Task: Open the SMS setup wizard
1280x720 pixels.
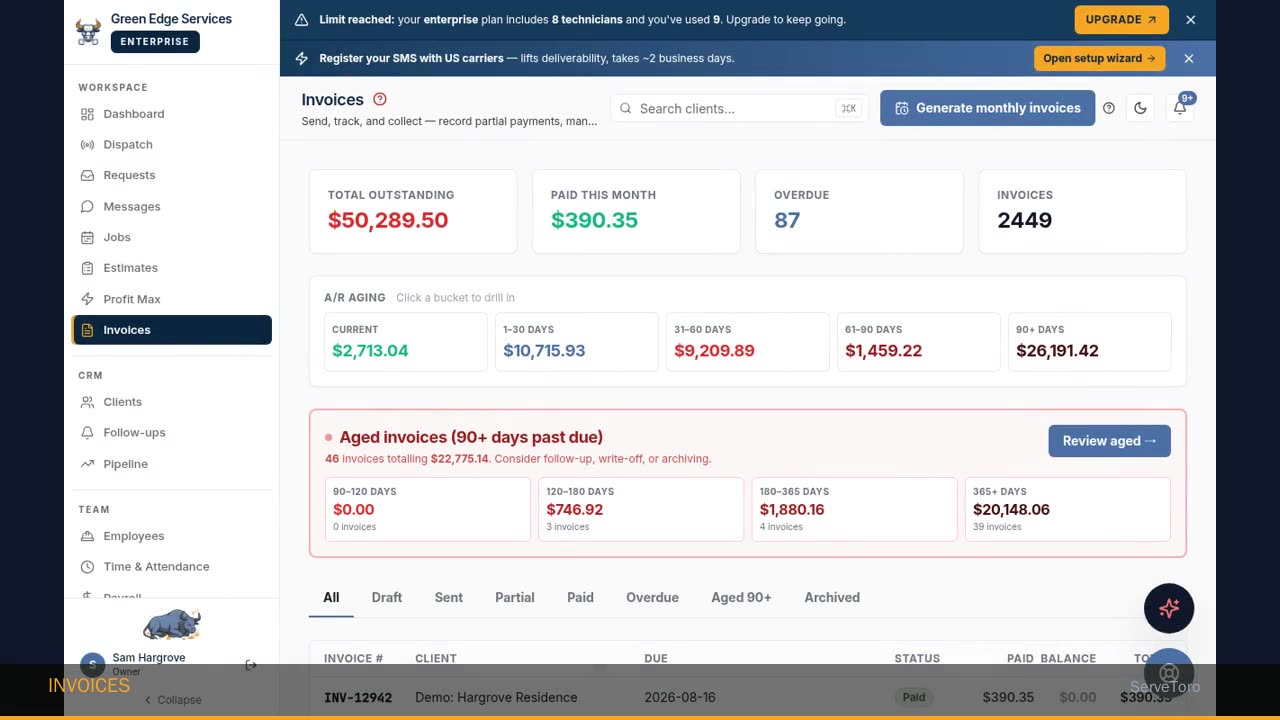Action: [x=1100, y=58]
